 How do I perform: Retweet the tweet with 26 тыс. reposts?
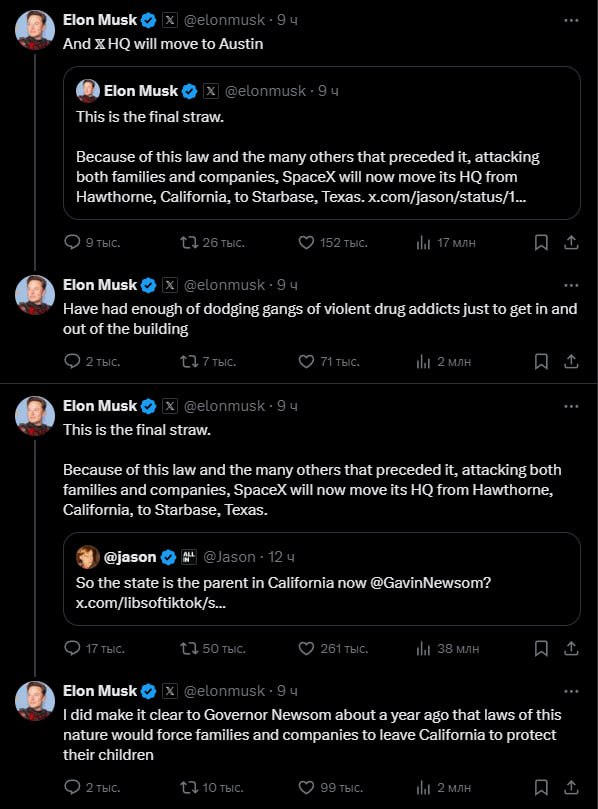coord(189,242)
